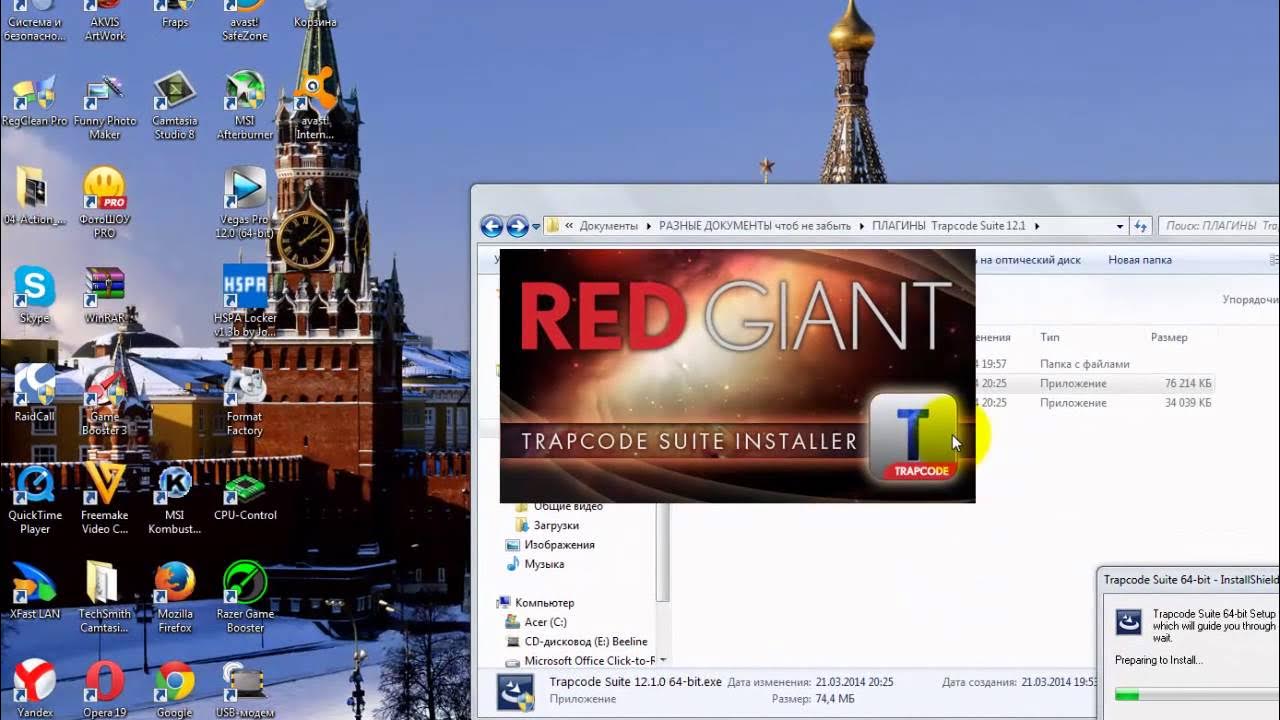Go back in Explorer window
This screenshot has width=1280, height=720.
[x=491, y=226]
